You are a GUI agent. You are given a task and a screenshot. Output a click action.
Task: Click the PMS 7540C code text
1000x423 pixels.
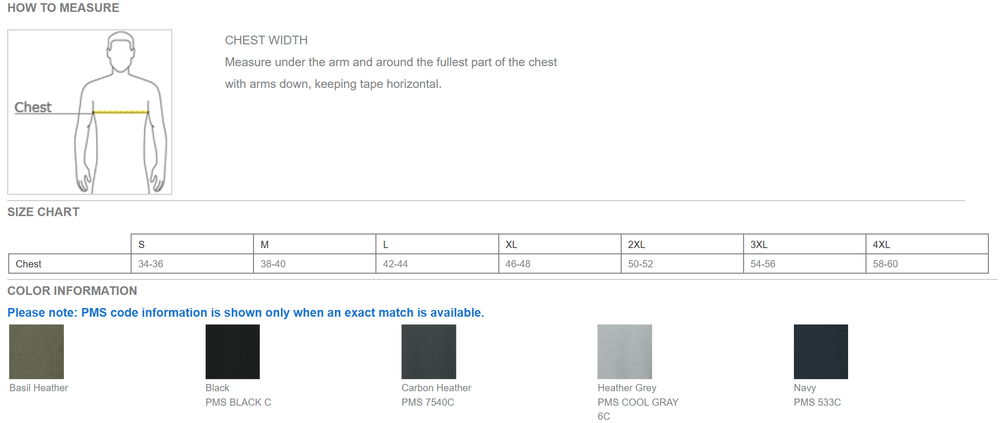(x=428, y=403)
